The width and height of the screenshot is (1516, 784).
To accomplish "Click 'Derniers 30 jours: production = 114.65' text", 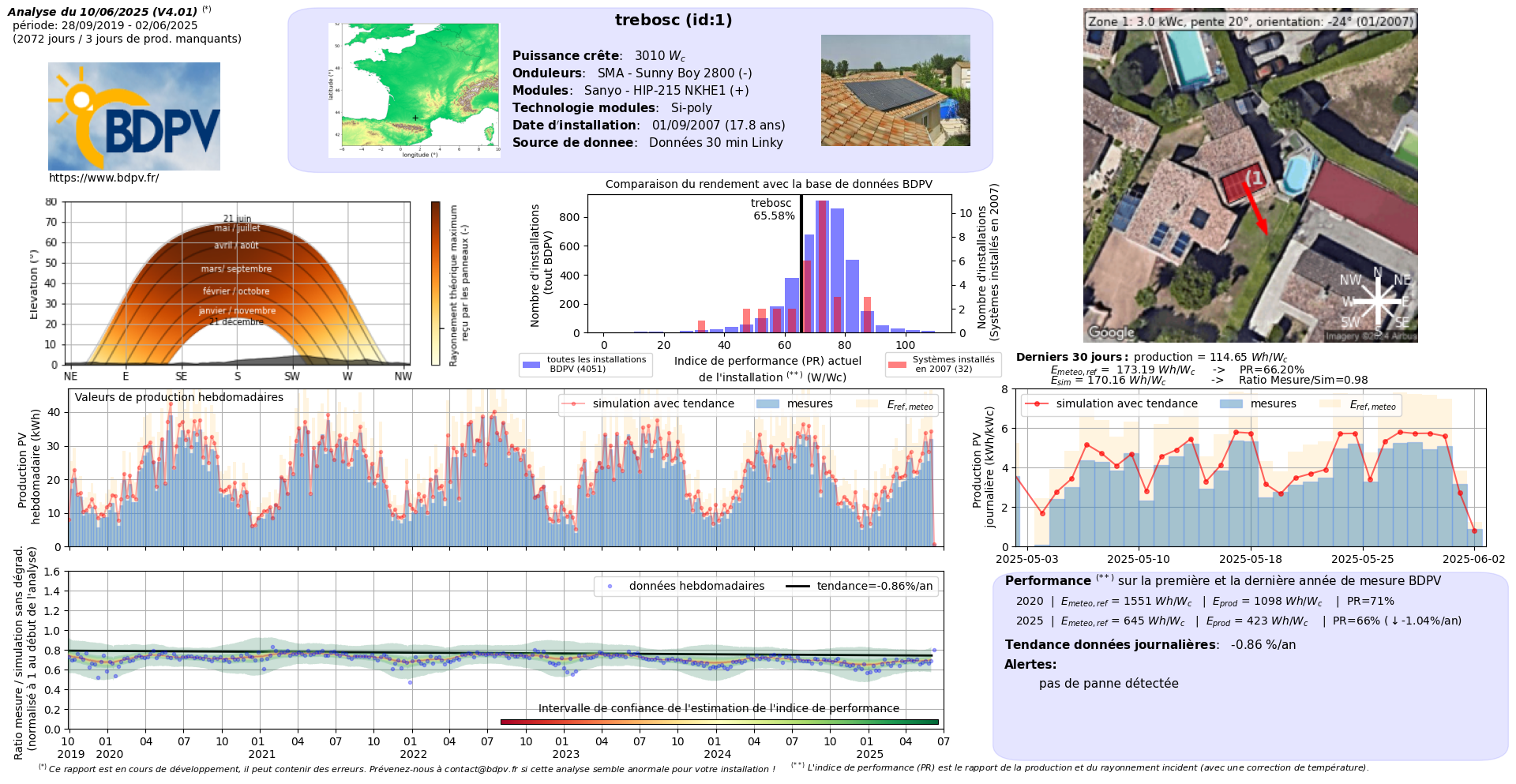I will click(1152, 358).
